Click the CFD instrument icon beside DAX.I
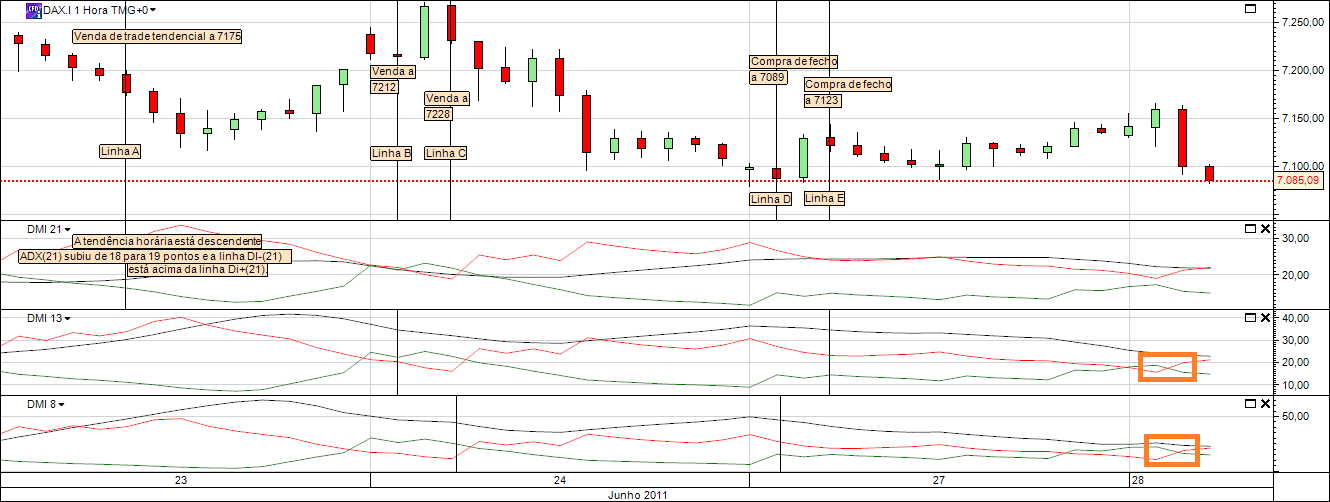This screenshot has width=1330, height=502. pyautogui.click(x=34, y=9)
